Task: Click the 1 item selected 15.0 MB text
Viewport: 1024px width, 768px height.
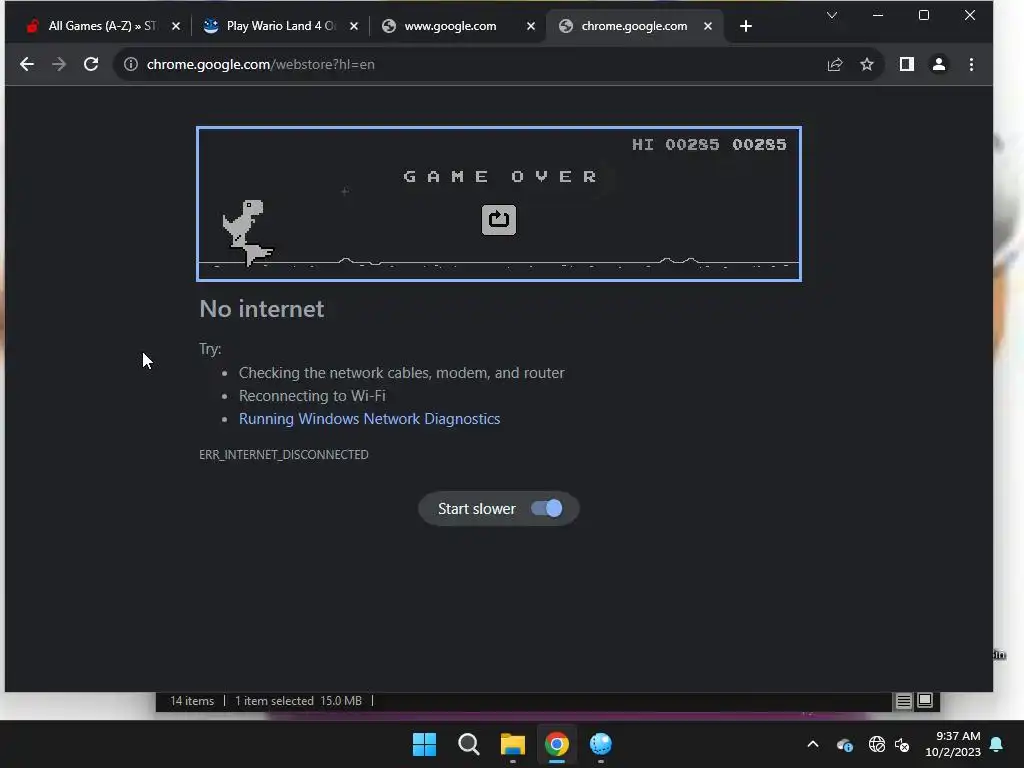Action: coord(298,701)
